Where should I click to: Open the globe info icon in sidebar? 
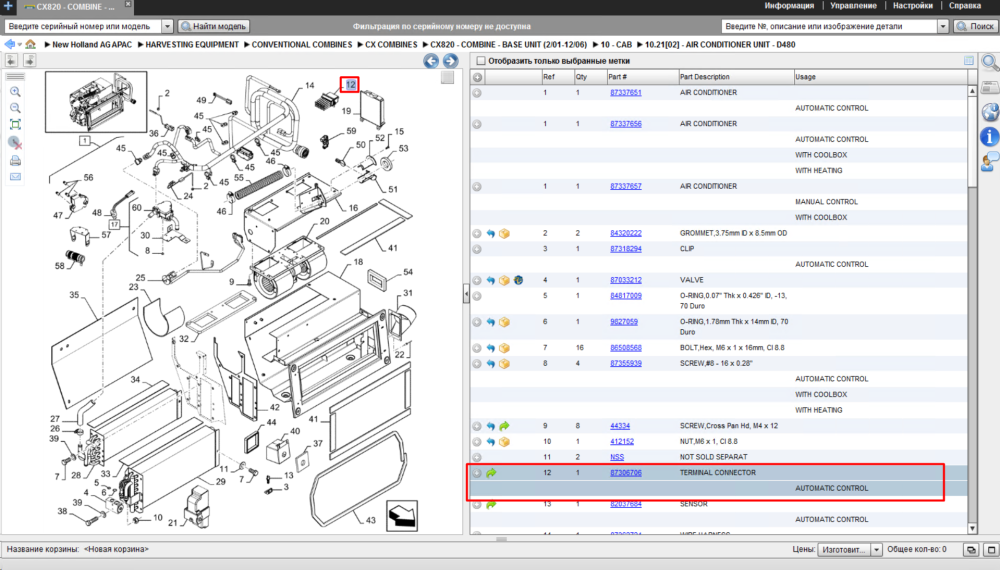990,112
